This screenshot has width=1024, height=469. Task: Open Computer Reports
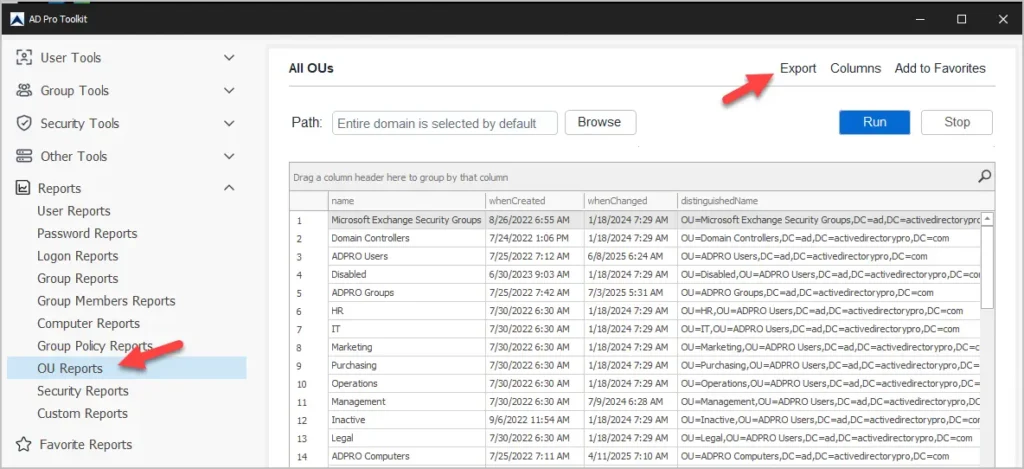pos(88,323)
